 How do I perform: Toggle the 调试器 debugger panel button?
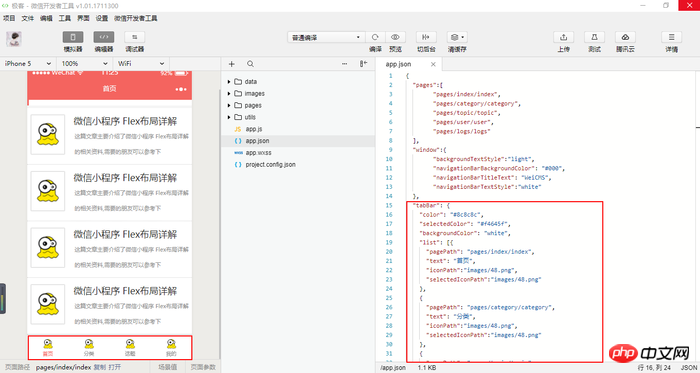134,37
